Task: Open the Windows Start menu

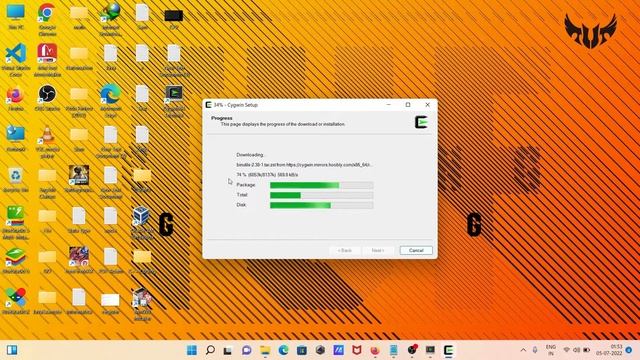Action: pos(191,350)
